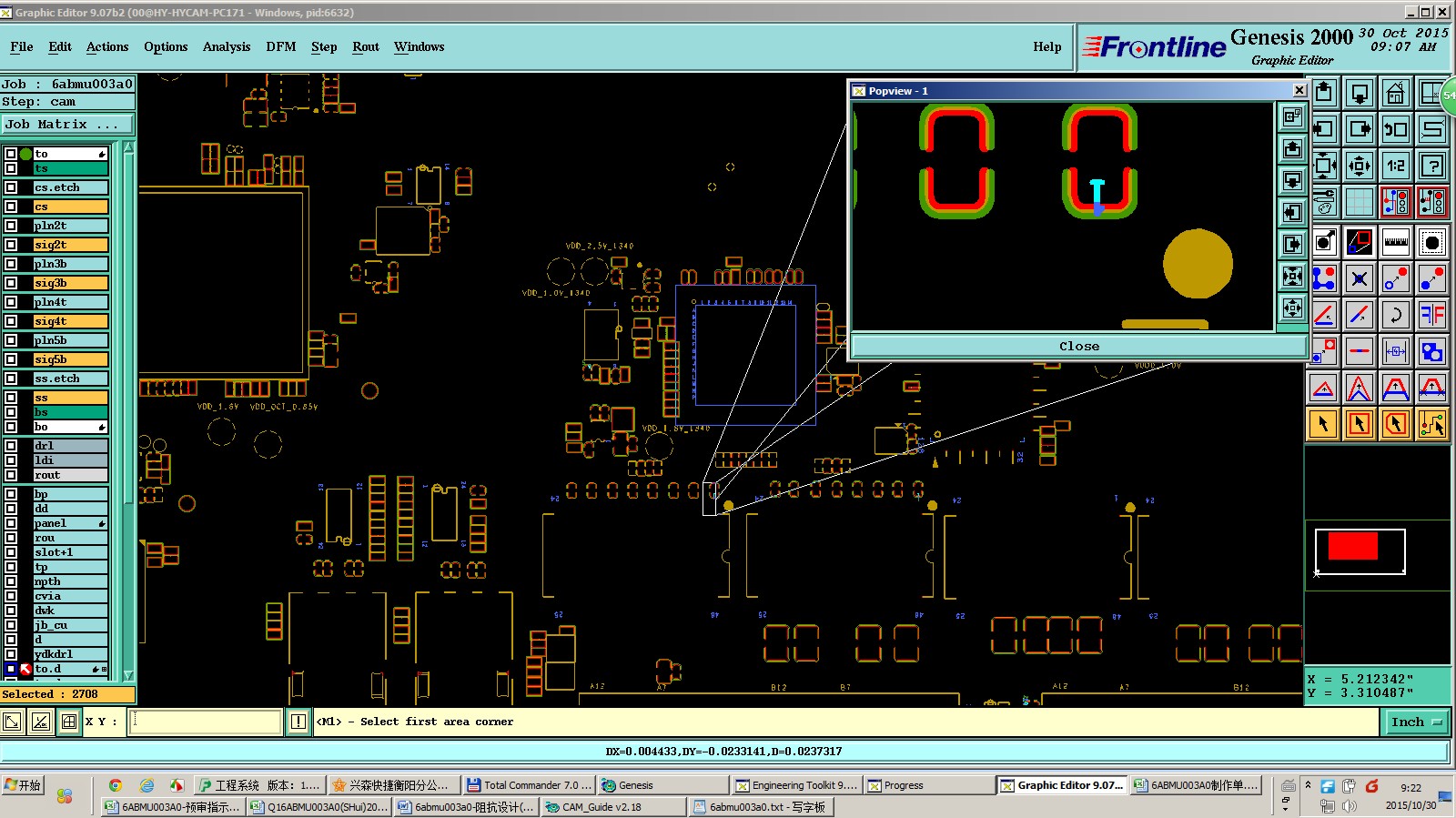The height and width of the screenshot is (818, 1456).
Task: Click the zoom in icon with inward arrows
Action: pos(1324,165)
